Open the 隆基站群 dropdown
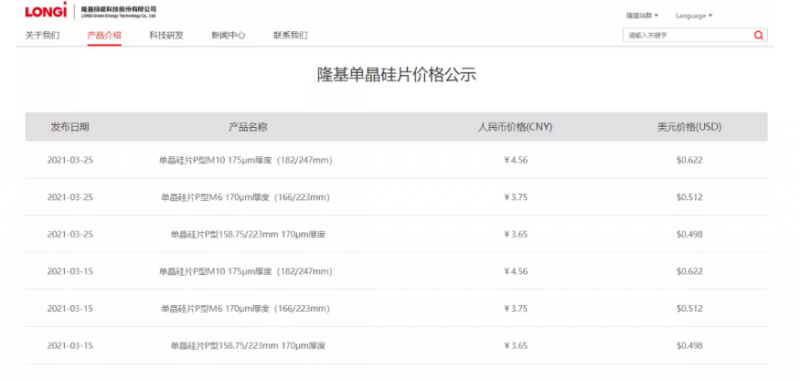The height and width of the screenshot is (381, 800). coord(642,16)
